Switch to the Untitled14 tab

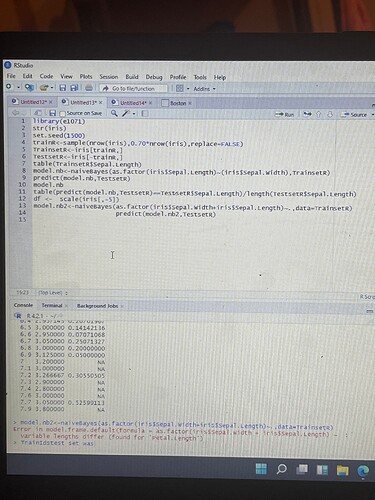pos(132,103)
